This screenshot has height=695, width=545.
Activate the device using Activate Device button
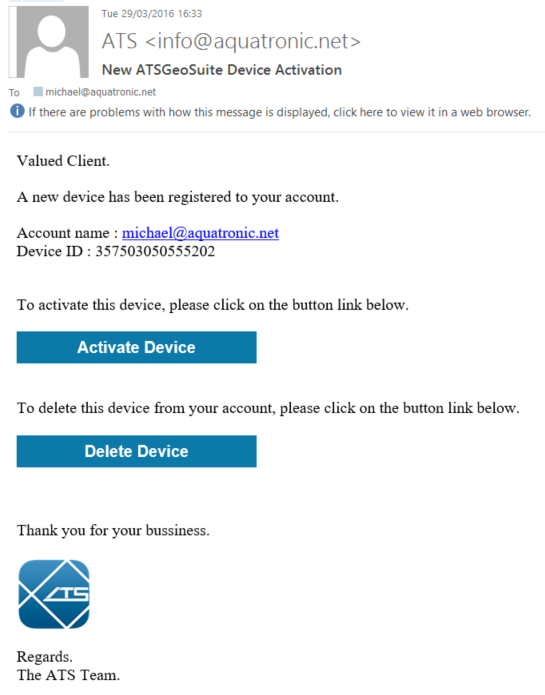136,347
